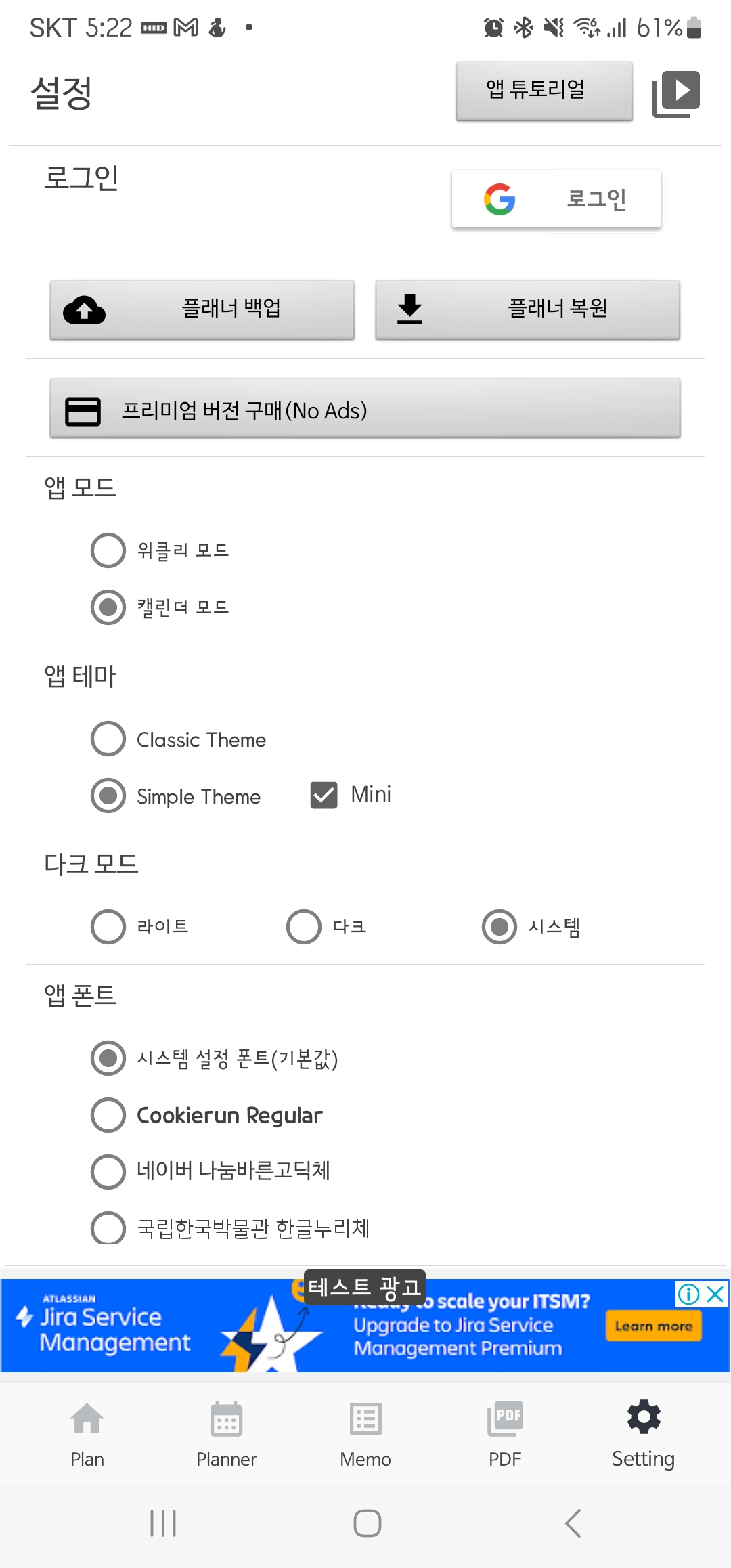The image size is (731, 1568).
Task: Select 다크 dark mode radio
Action: click(x=304, y=926)
